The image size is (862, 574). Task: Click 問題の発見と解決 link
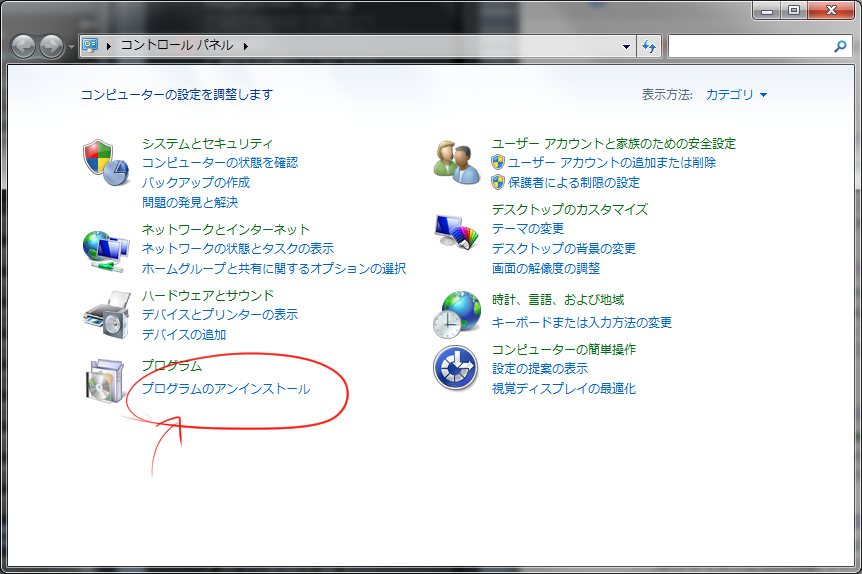tap(190, 202)
